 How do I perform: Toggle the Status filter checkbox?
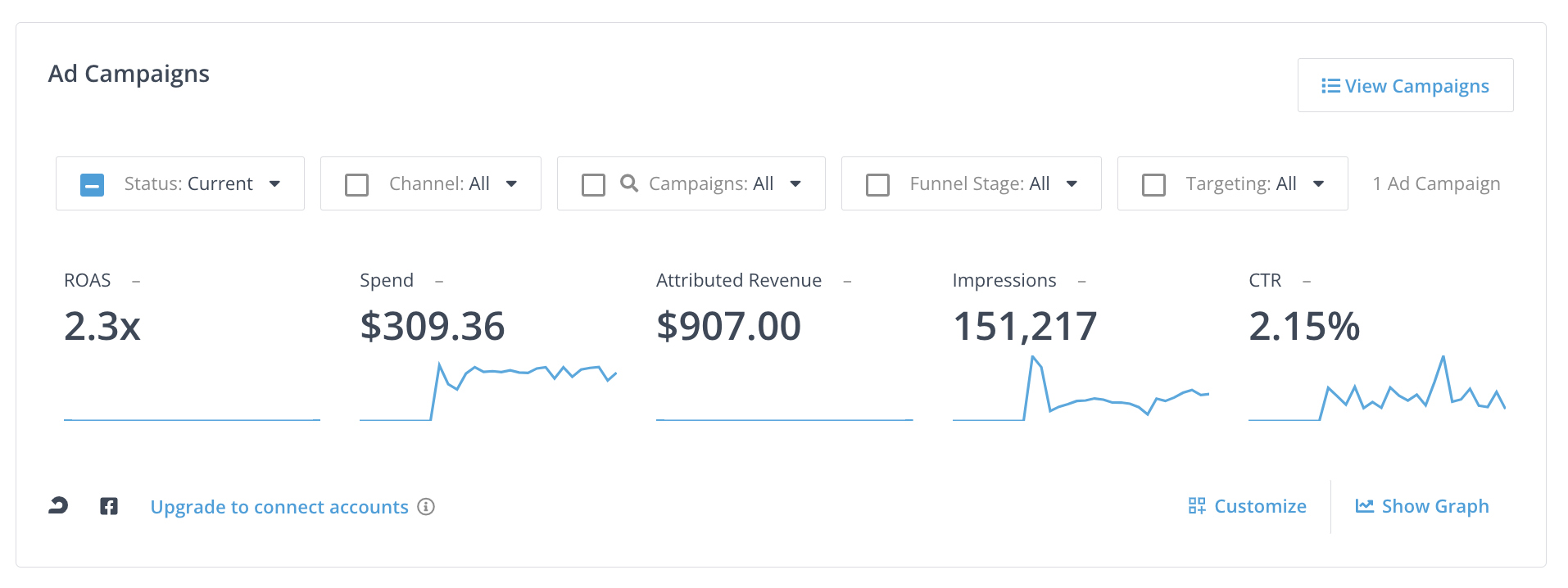click(93, 184)
